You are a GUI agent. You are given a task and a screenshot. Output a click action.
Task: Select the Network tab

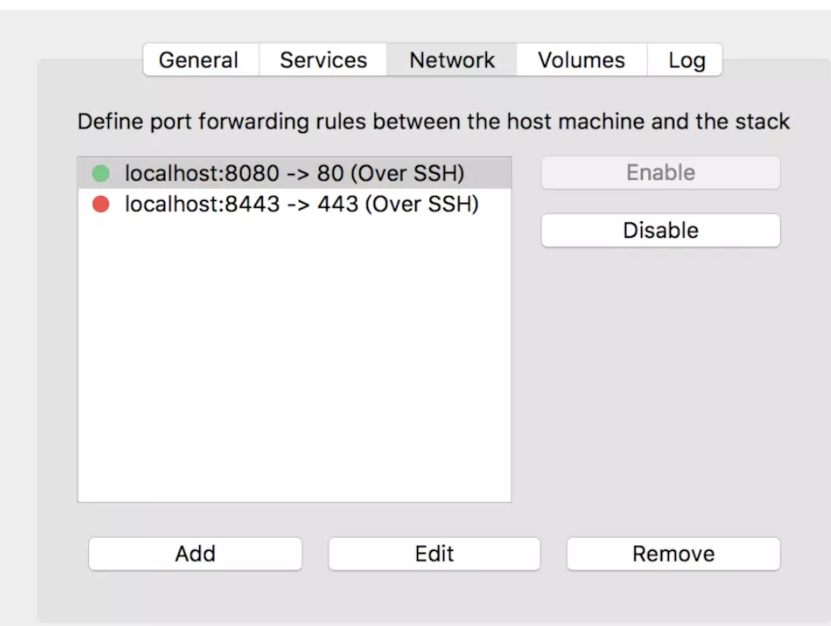[x=452, y=60]
